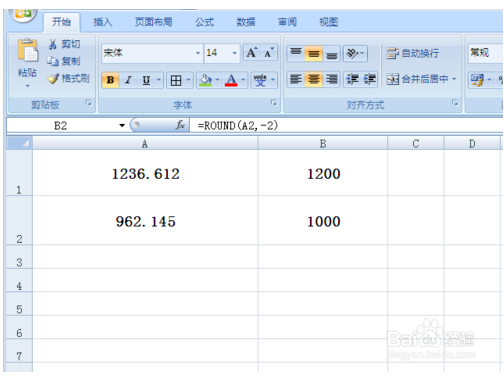The height and width of the screenshot is (382, 504).
Task: Click the Select All corner triangle
Action: pos(20,143)
